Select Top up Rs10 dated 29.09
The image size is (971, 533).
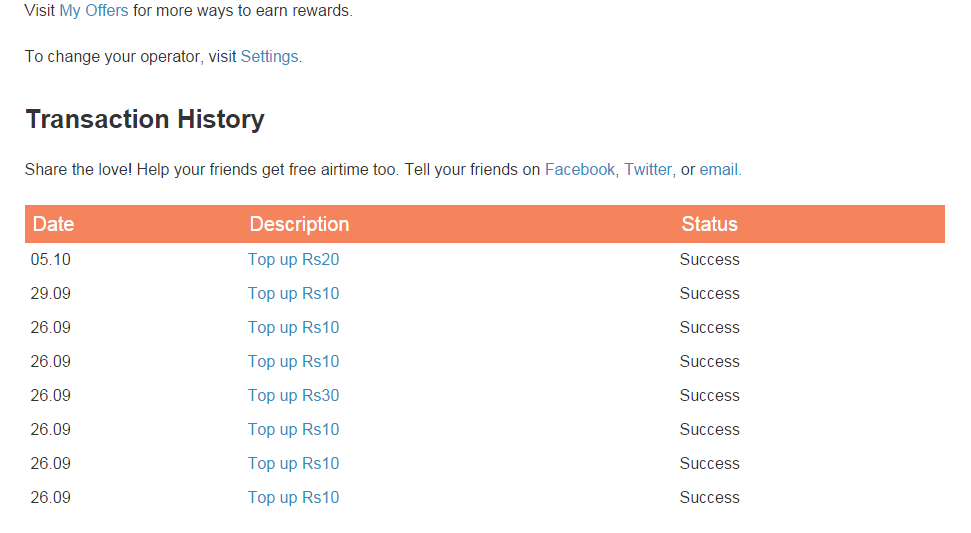click(293, 293)
